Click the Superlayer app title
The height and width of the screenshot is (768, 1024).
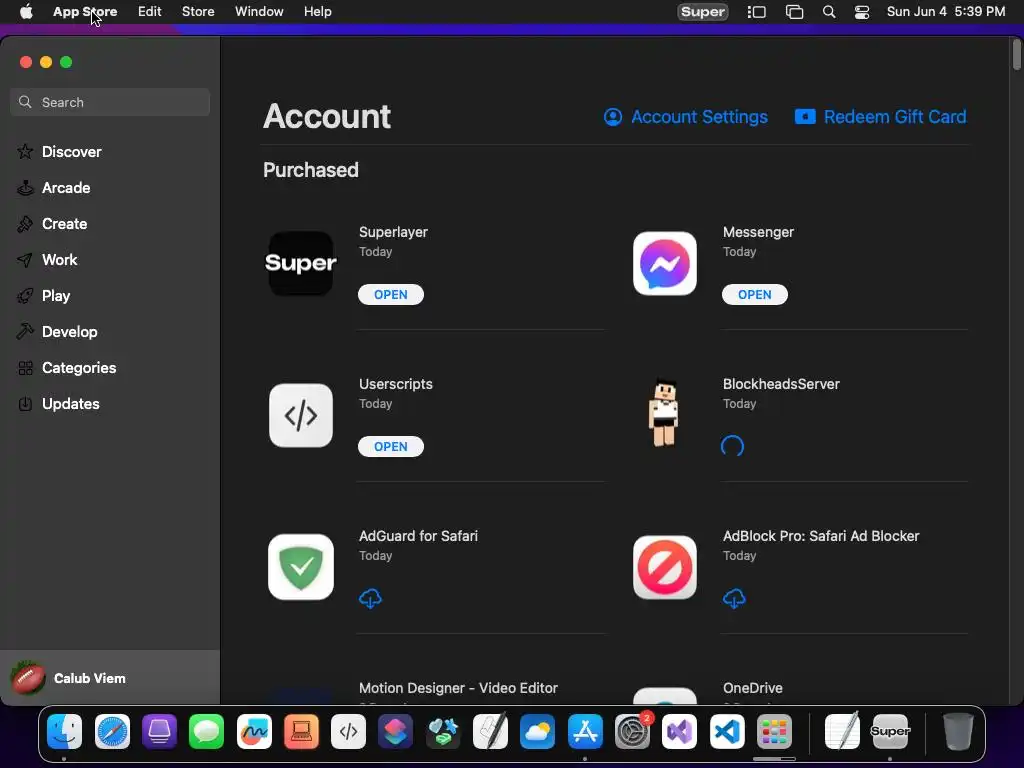[393, 232]
